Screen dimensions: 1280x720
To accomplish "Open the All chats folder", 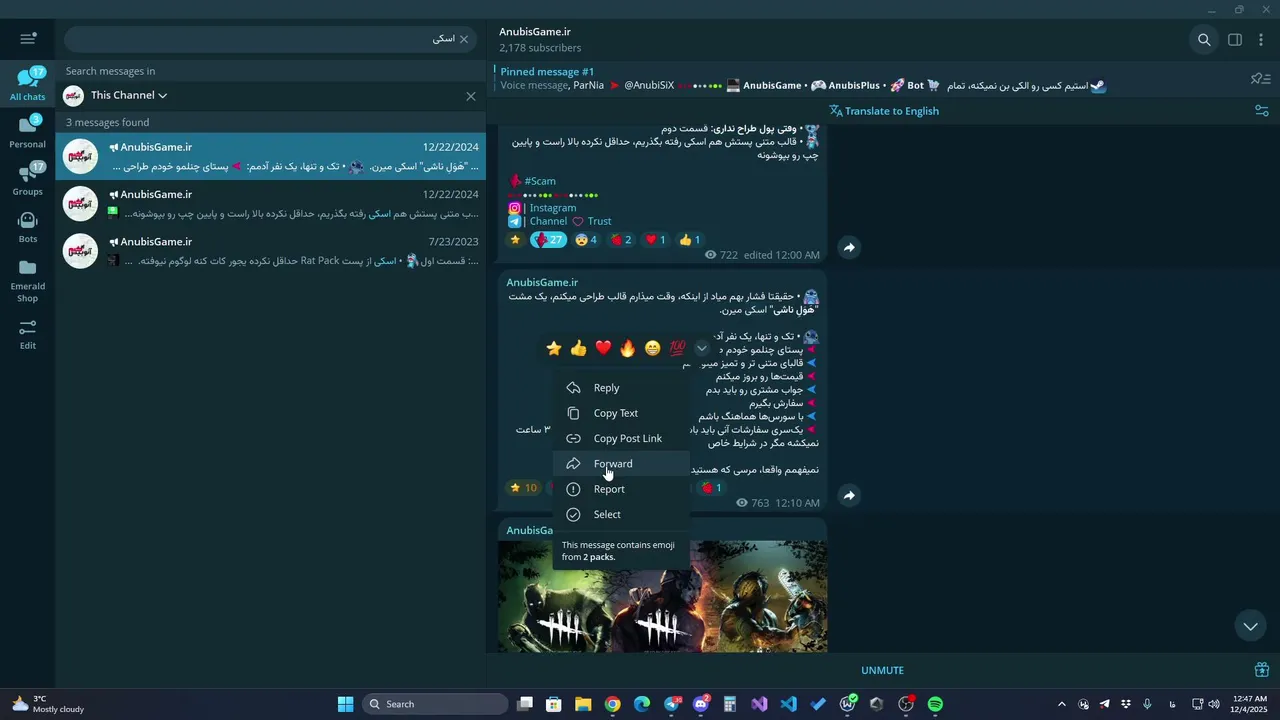I will 27,84.
